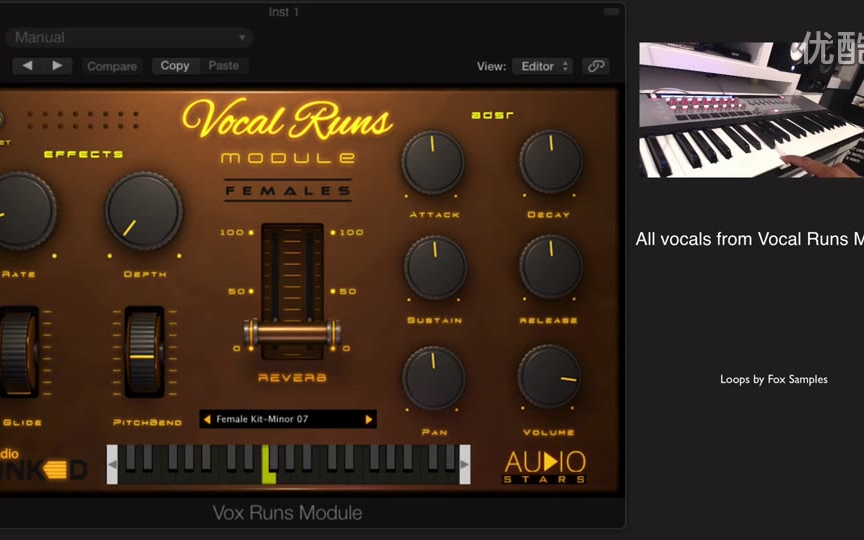This screenshot has width=864, height=540.
Task: Open the Manual preset dropdown
Action: tap(129, 37)
